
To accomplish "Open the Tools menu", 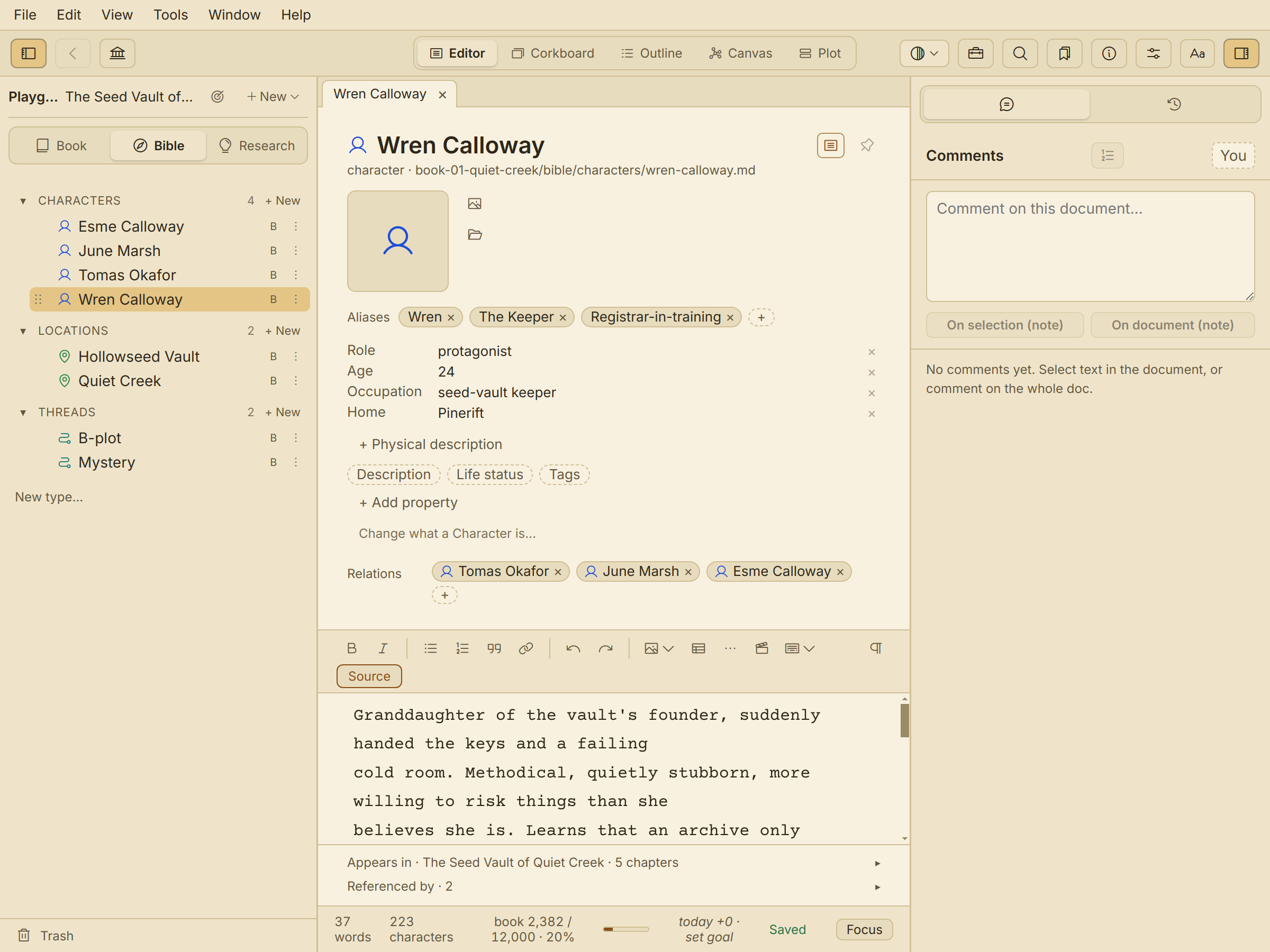I will pos(170,15).
